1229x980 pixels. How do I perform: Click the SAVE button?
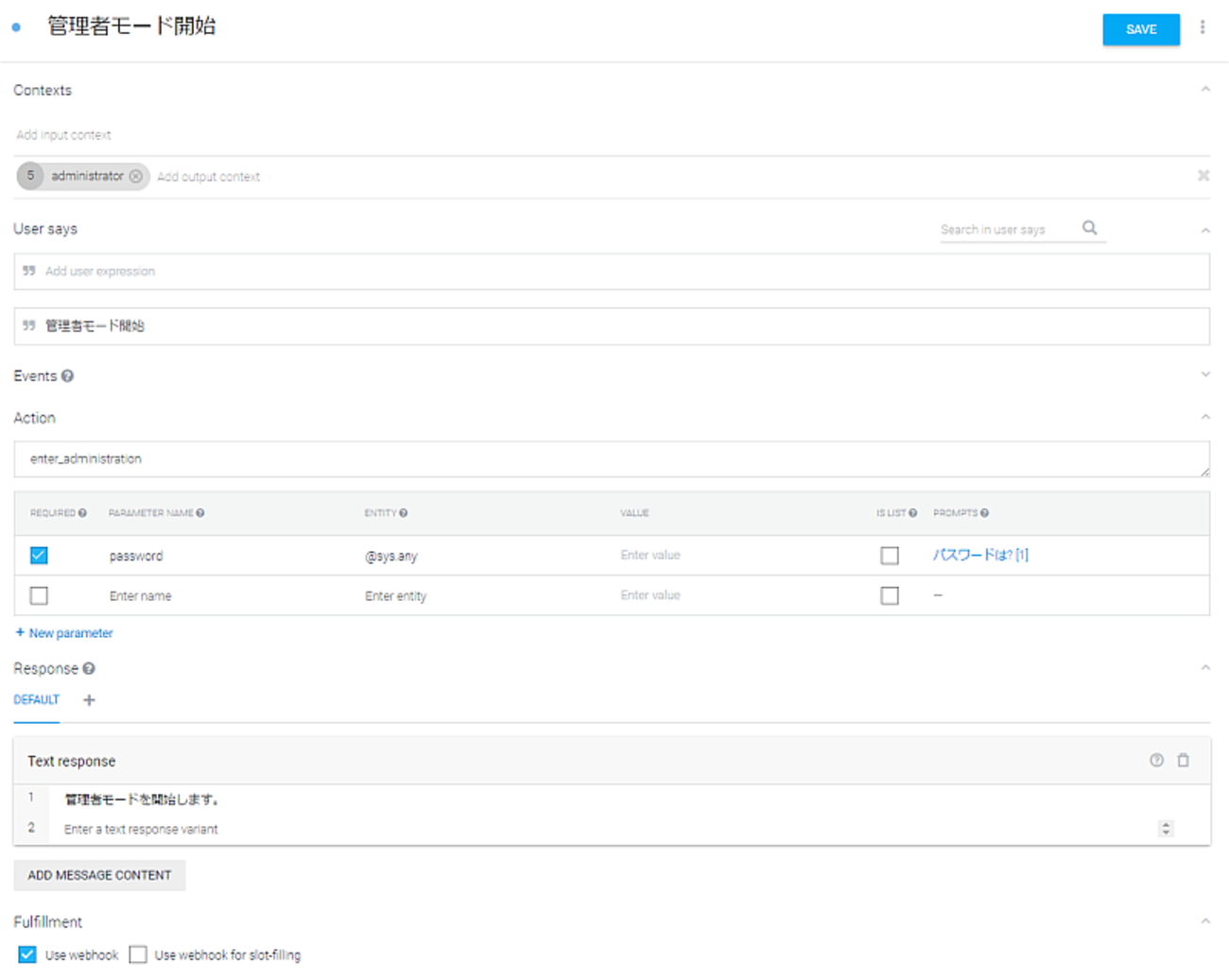1140,29
